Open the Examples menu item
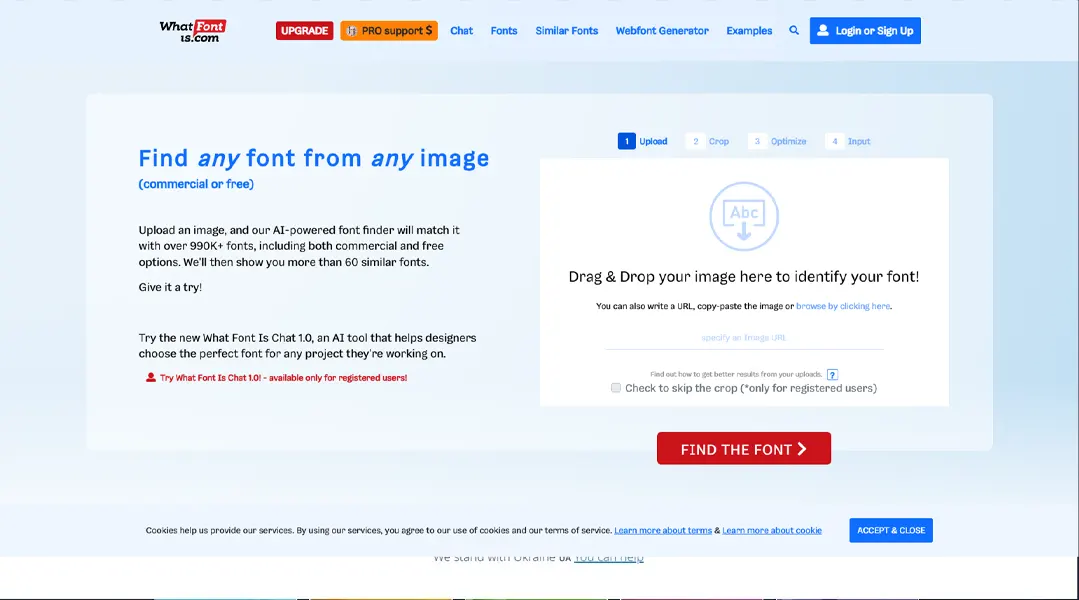The width and height of the screenshot is (1079, 600). (x=749, y=30)
